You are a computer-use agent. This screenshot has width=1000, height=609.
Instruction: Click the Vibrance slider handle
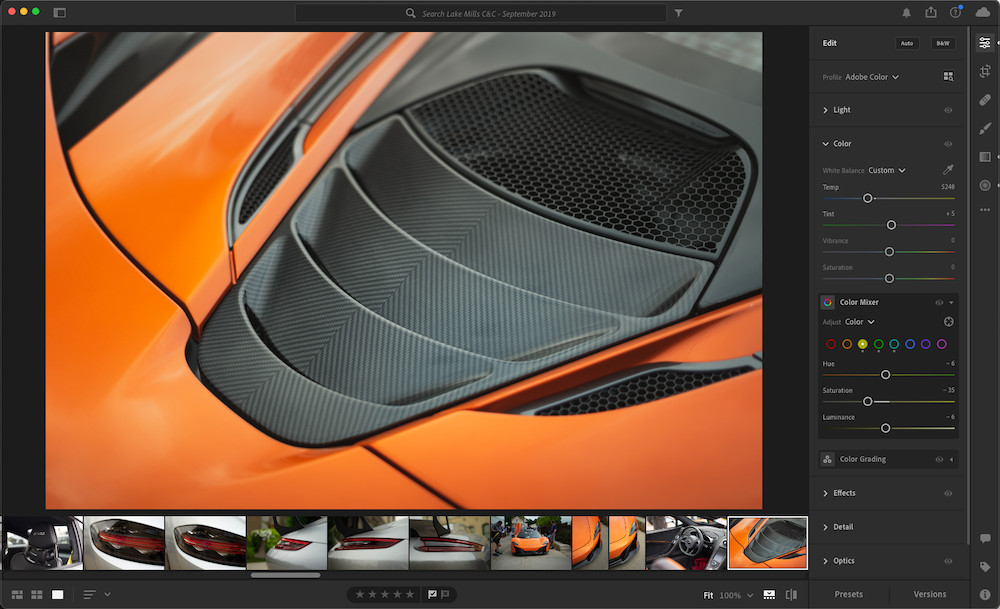pos(889,252)
